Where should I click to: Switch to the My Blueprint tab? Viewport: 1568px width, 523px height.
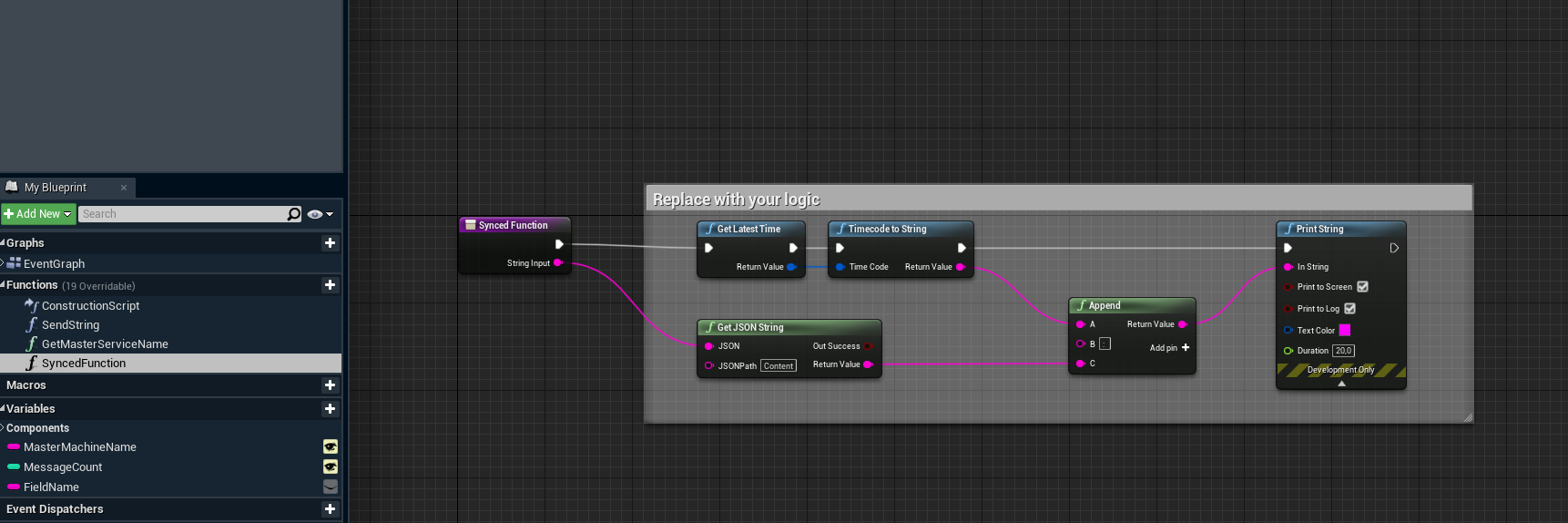point(55,188)
